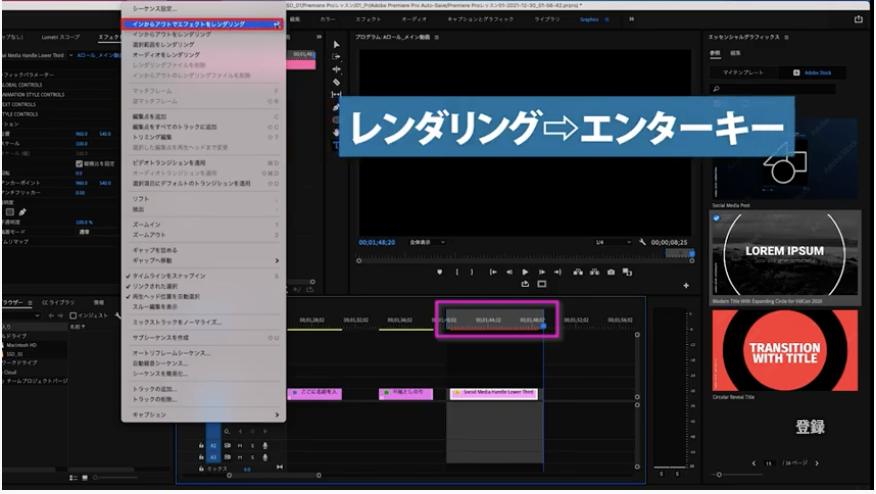Click the Extract button
The height and width of the screenshot is (494, 876).
pos(594,272)
